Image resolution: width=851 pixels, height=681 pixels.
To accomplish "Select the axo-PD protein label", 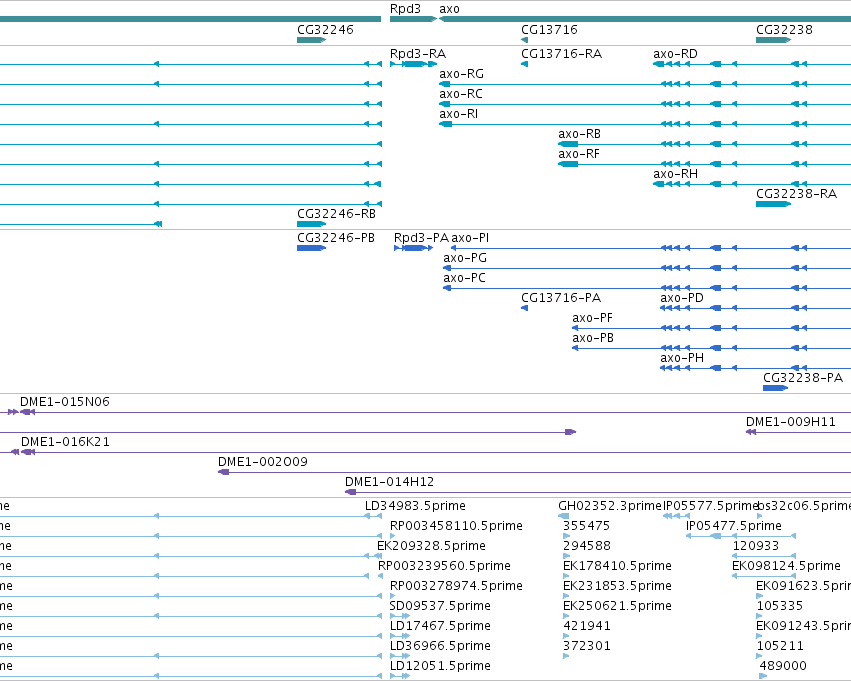I will (682, 298).
